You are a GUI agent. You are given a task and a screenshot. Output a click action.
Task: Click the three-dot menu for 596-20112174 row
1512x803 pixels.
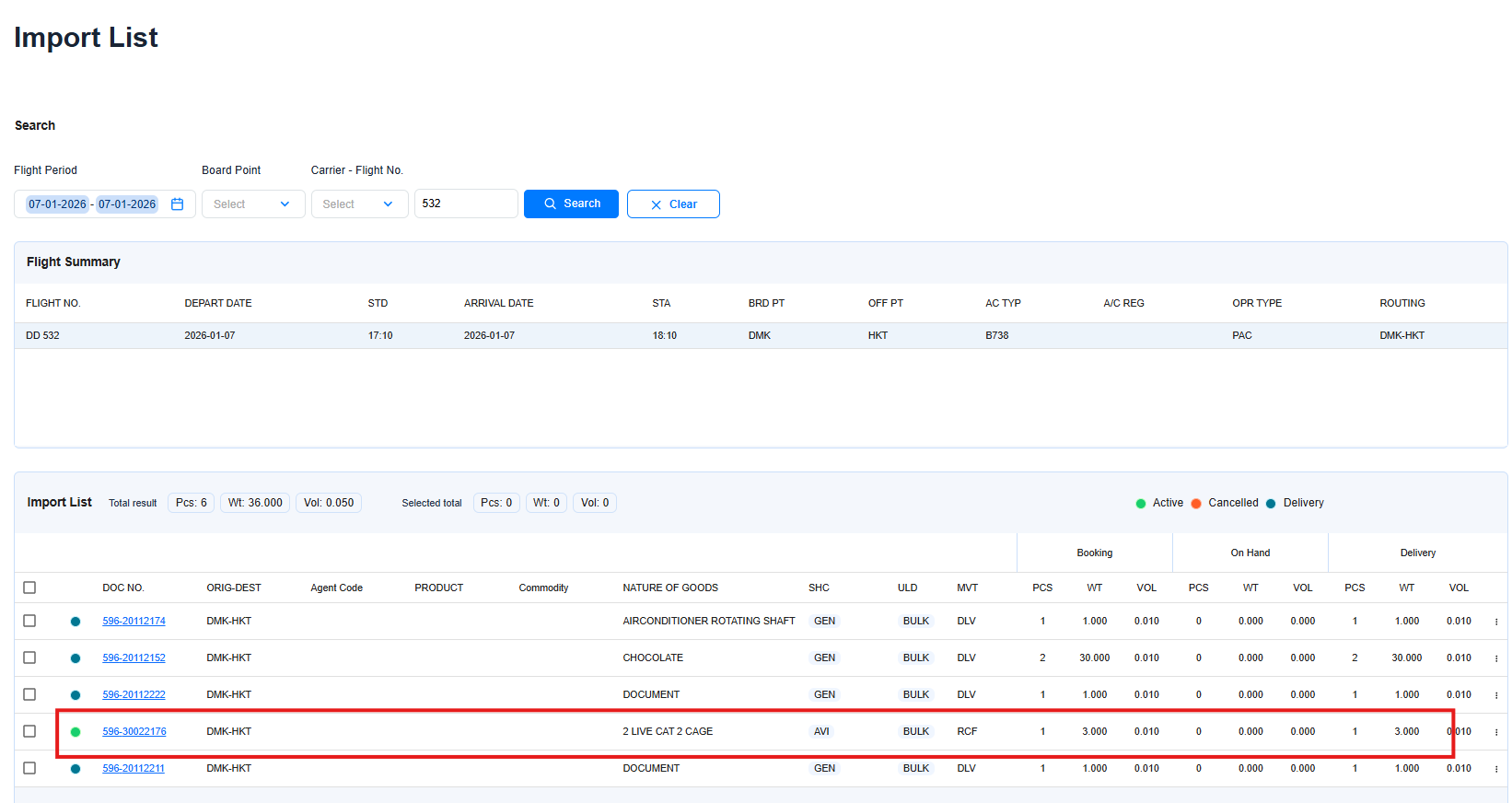click(1495, 622)
